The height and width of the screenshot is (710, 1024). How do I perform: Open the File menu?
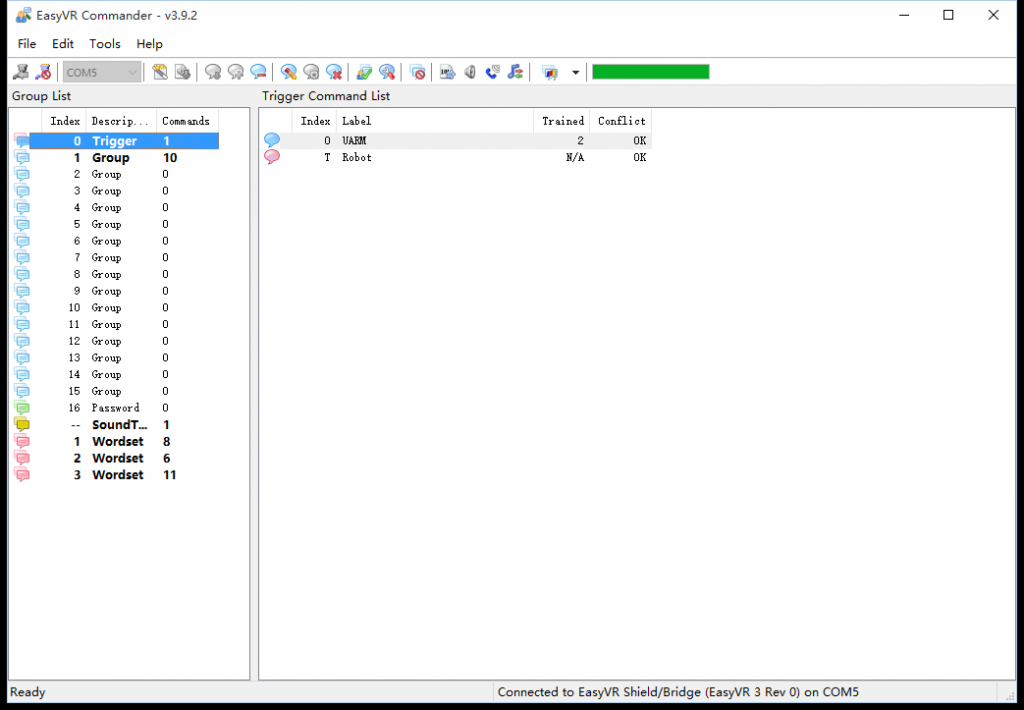(x=27, y=44)
